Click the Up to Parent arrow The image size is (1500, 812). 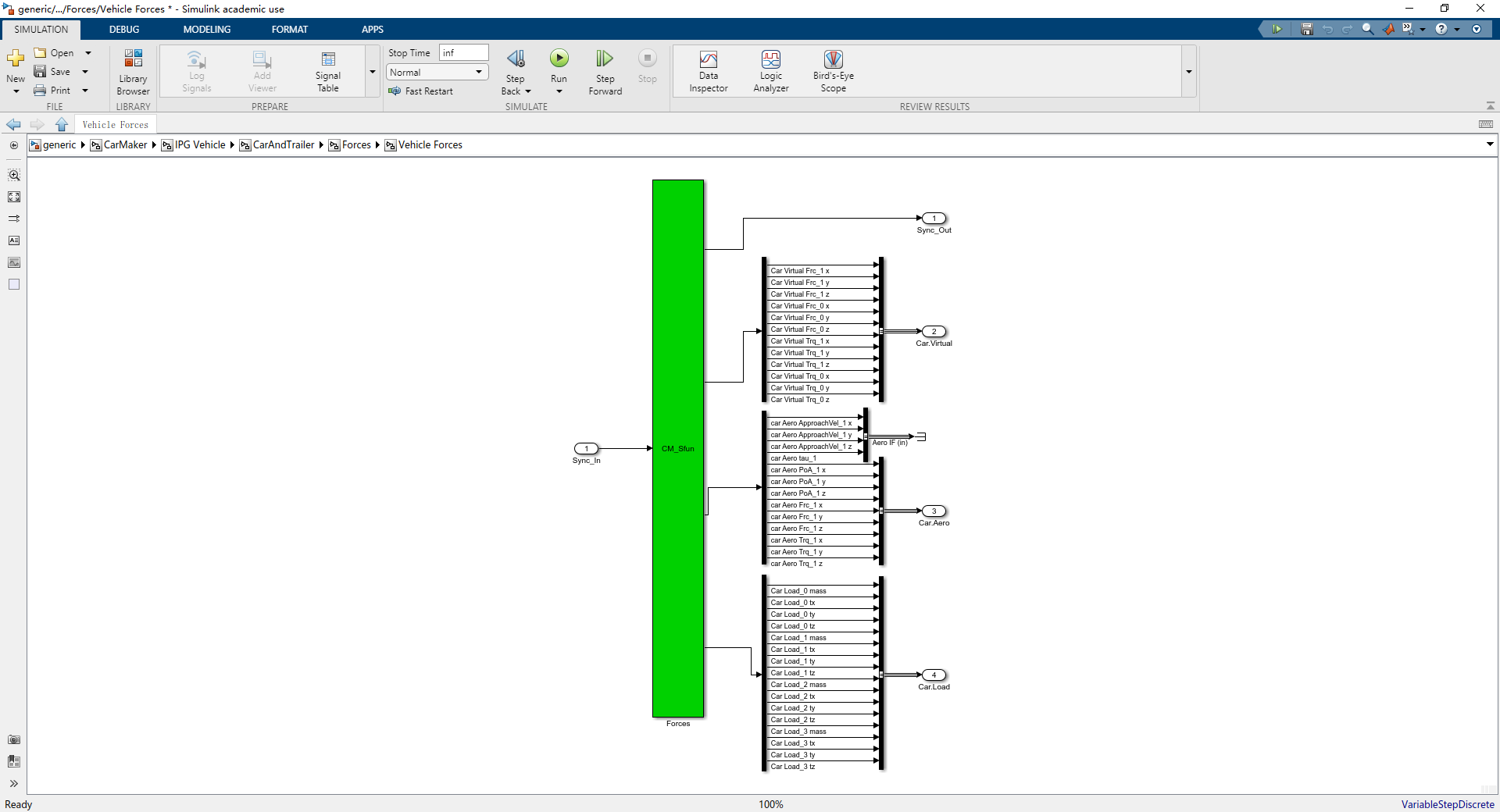[x=62, y=125]
